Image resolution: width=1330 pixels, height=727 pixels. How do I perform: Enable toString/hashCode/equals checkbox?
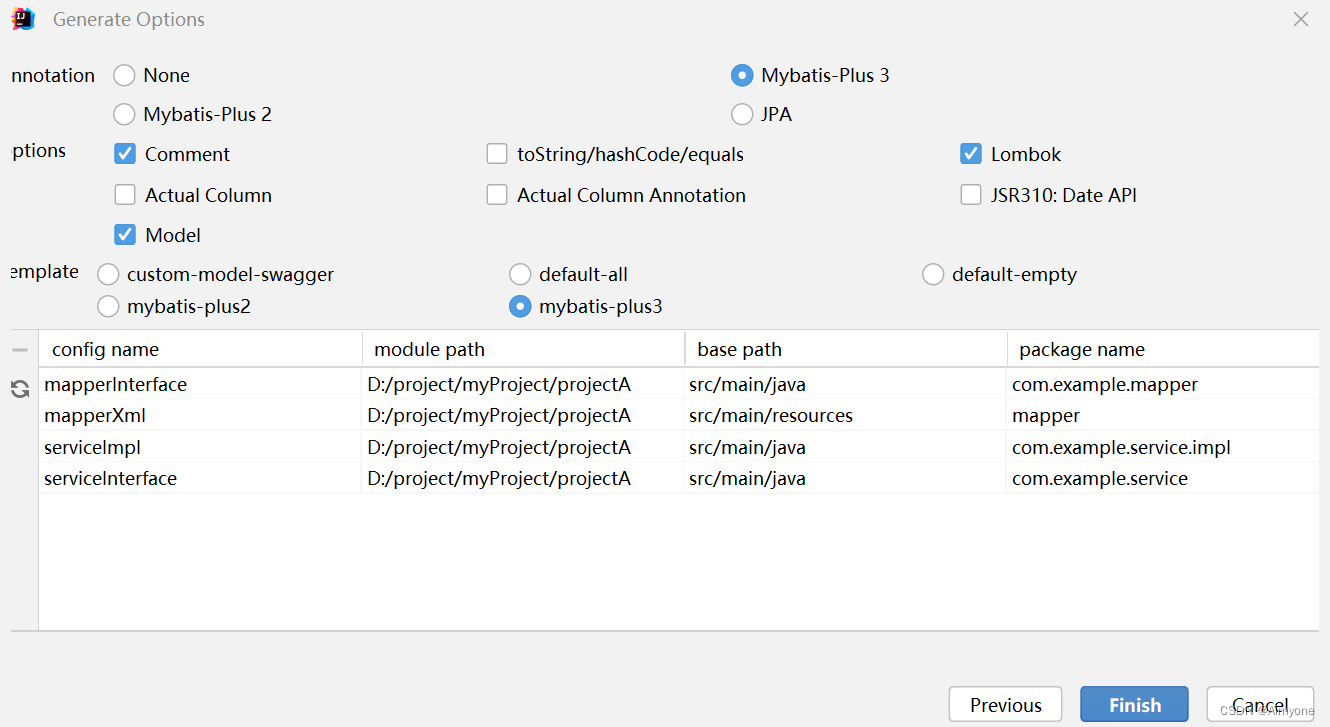click(x=497, y=154)
